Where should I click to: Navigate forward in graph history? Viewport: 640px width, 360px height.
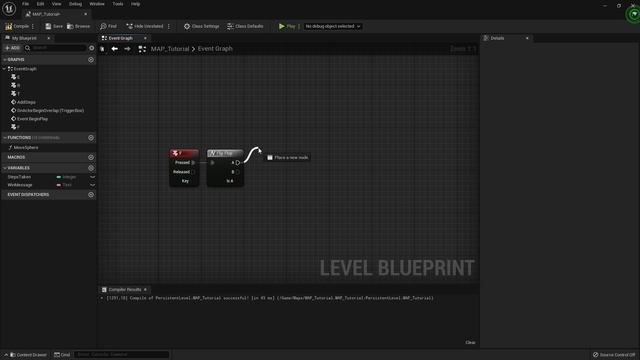(x=127, y=49)
